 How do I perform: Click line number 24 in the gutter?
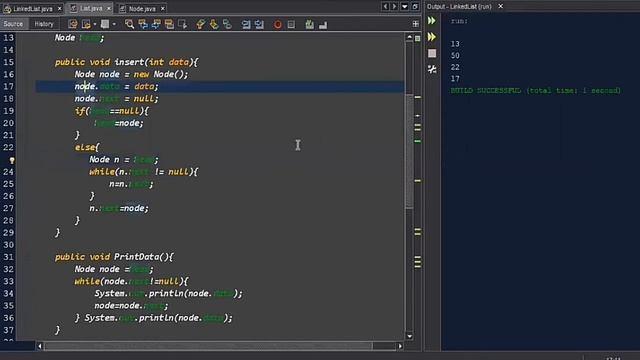coord(9,172)
